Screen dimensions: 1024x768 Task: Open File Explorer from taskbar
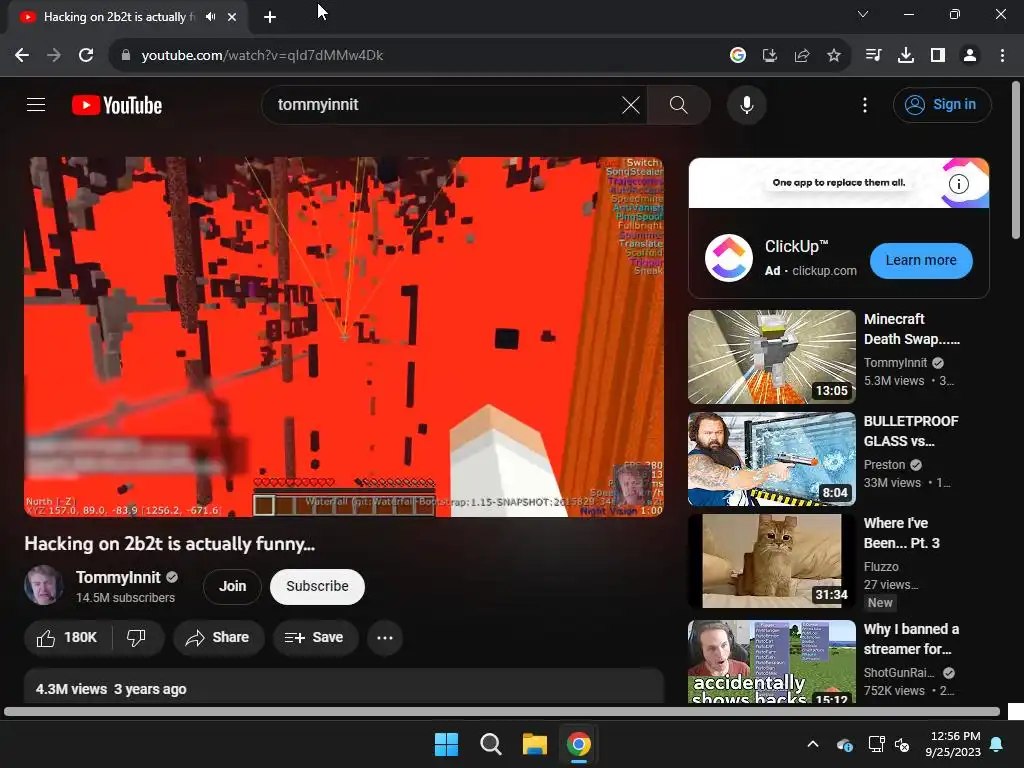[x=534, y=744]
